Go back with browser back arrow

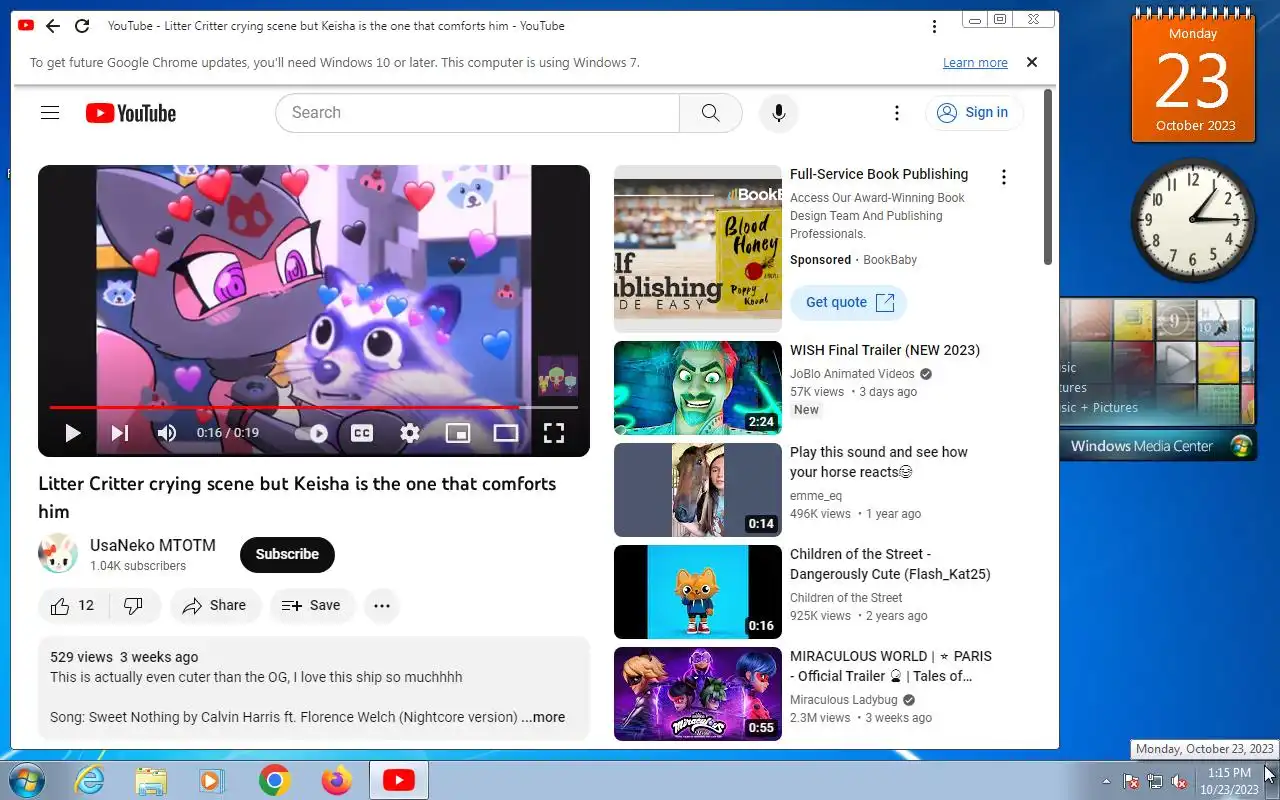click(53, 26)
